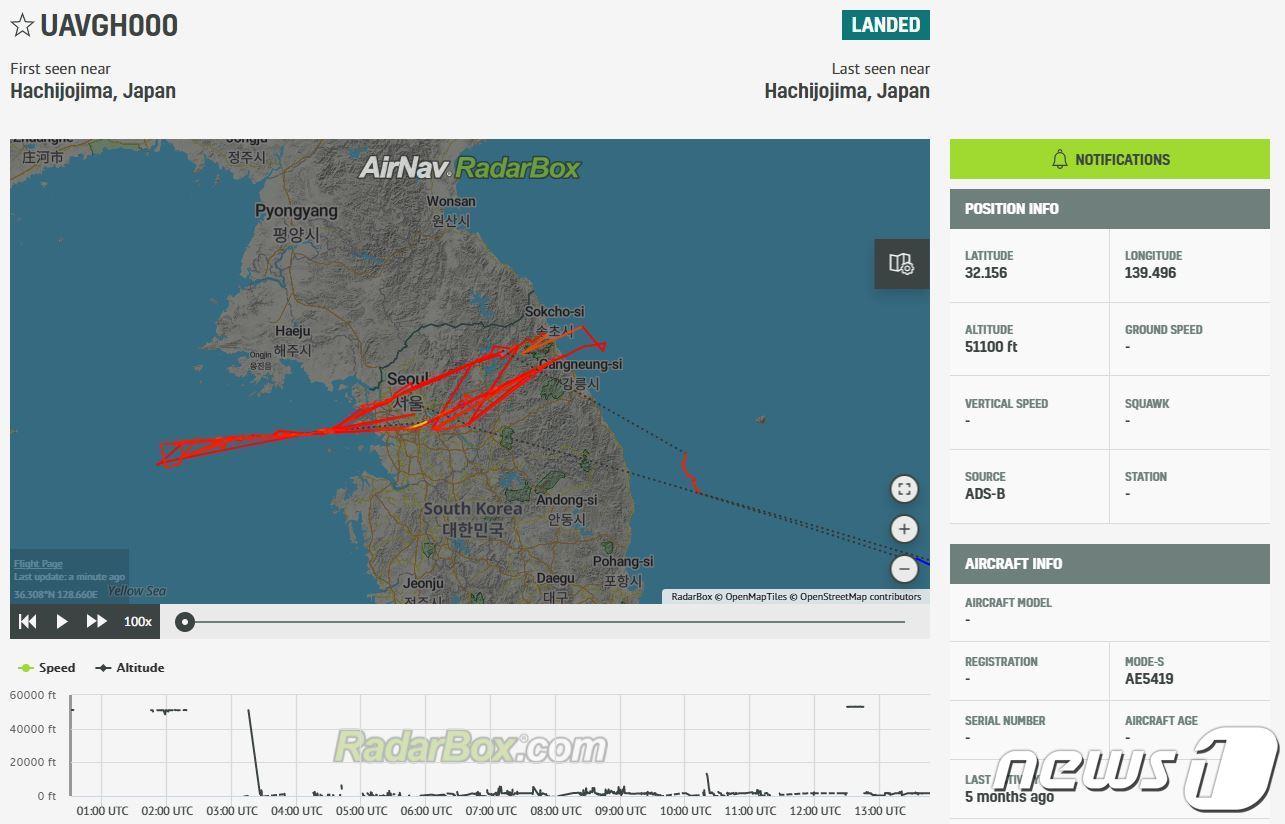
Task: Collapse the Position Info panel header
Action: (x=1109, y=209)
